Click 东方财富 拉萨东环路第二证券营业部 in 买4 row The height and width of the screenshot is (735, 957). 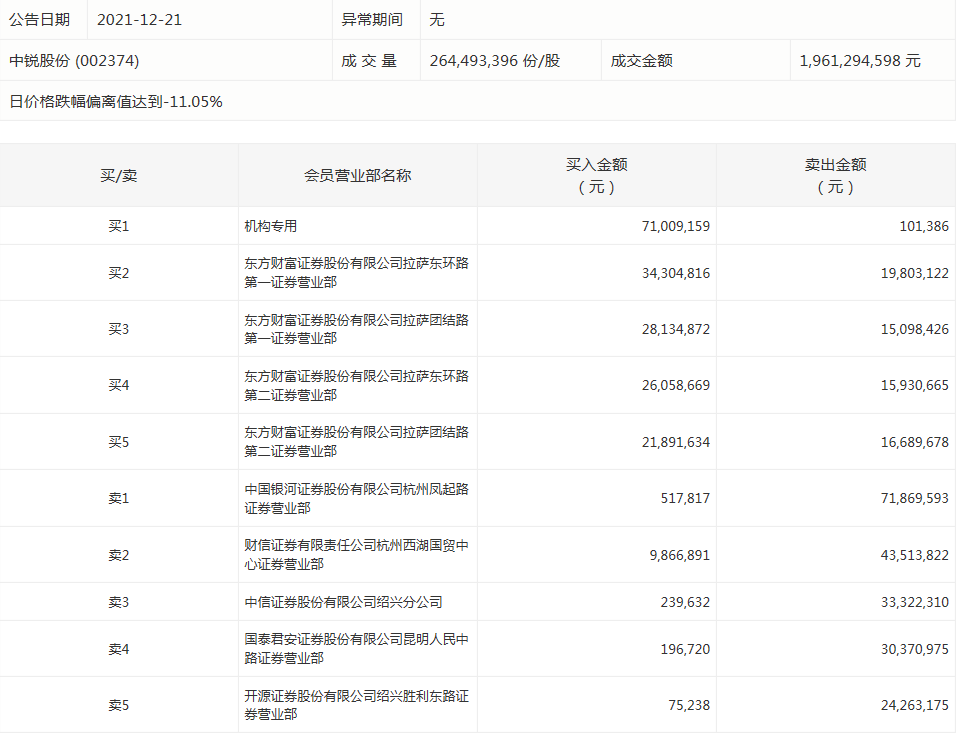tap(356, 385)
